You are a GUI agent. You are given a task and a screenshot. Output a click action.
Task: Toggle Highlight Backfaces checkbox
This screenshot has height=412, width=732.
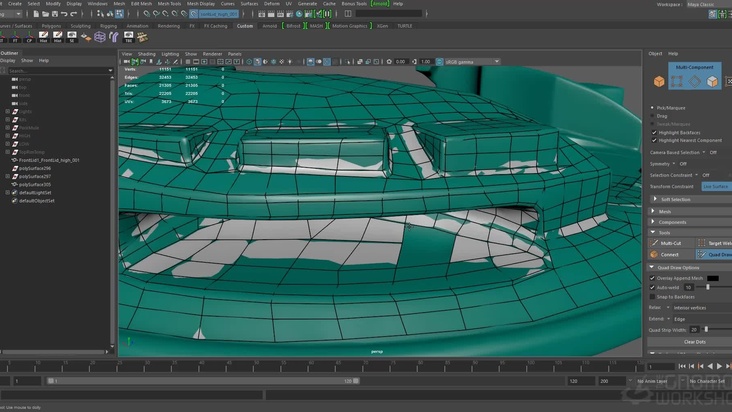[x=654, y=133]
